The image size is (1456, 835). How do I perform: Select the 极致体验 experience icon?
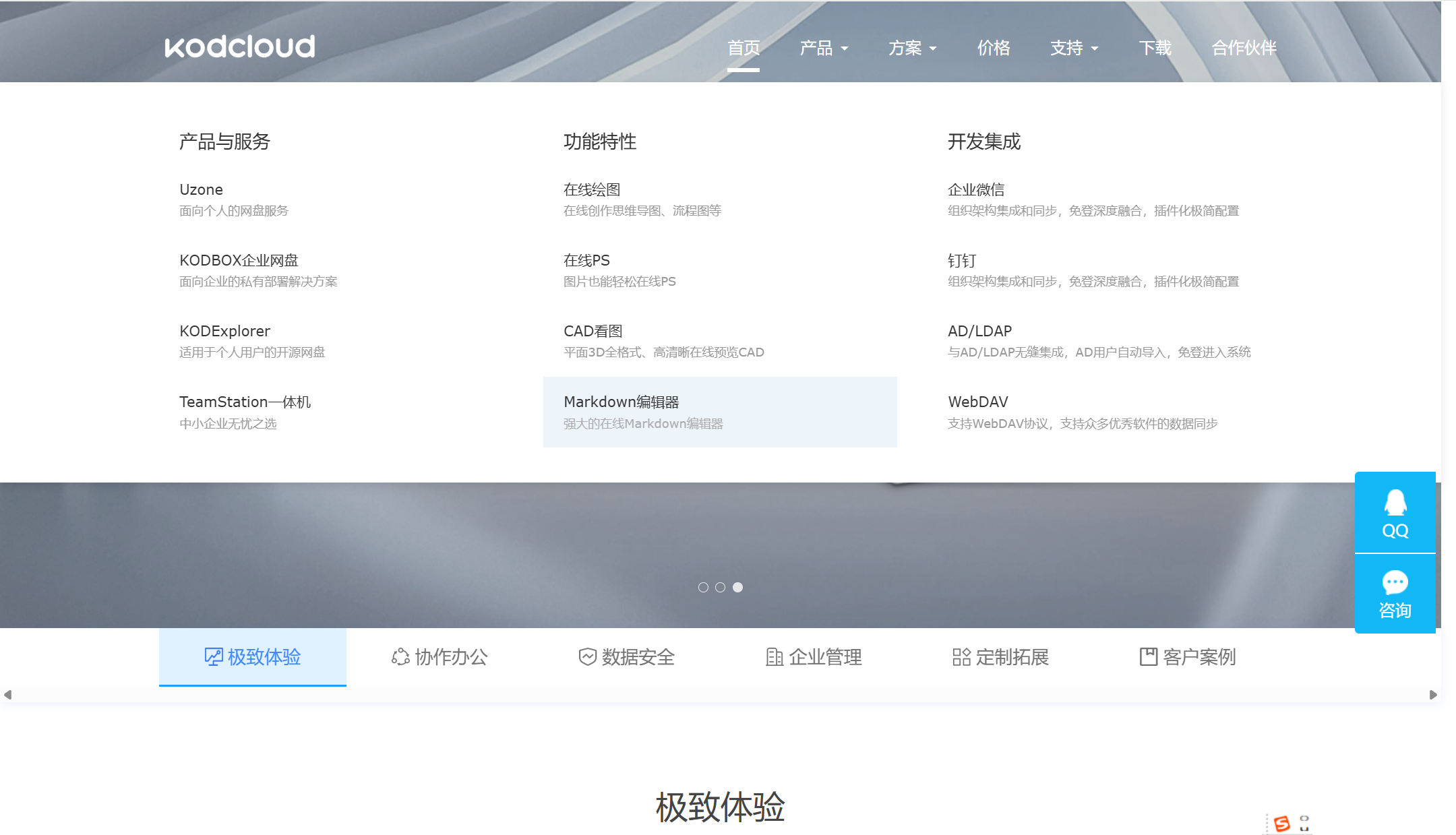(x=212, y=656)
